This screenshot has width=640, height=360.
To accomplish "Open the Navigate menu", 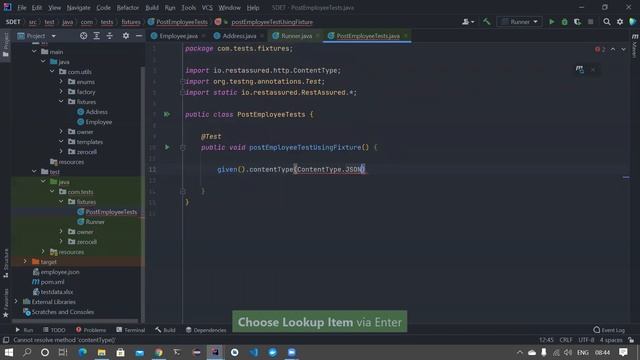I will [x=78, y=8].
